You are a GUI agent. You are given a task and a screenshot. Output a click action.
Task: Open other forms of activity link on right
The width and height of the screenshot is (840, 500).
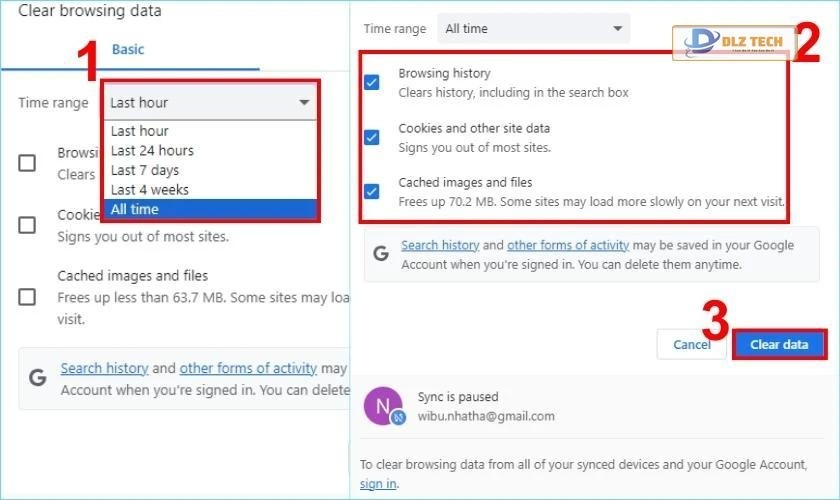coord(568,245)
